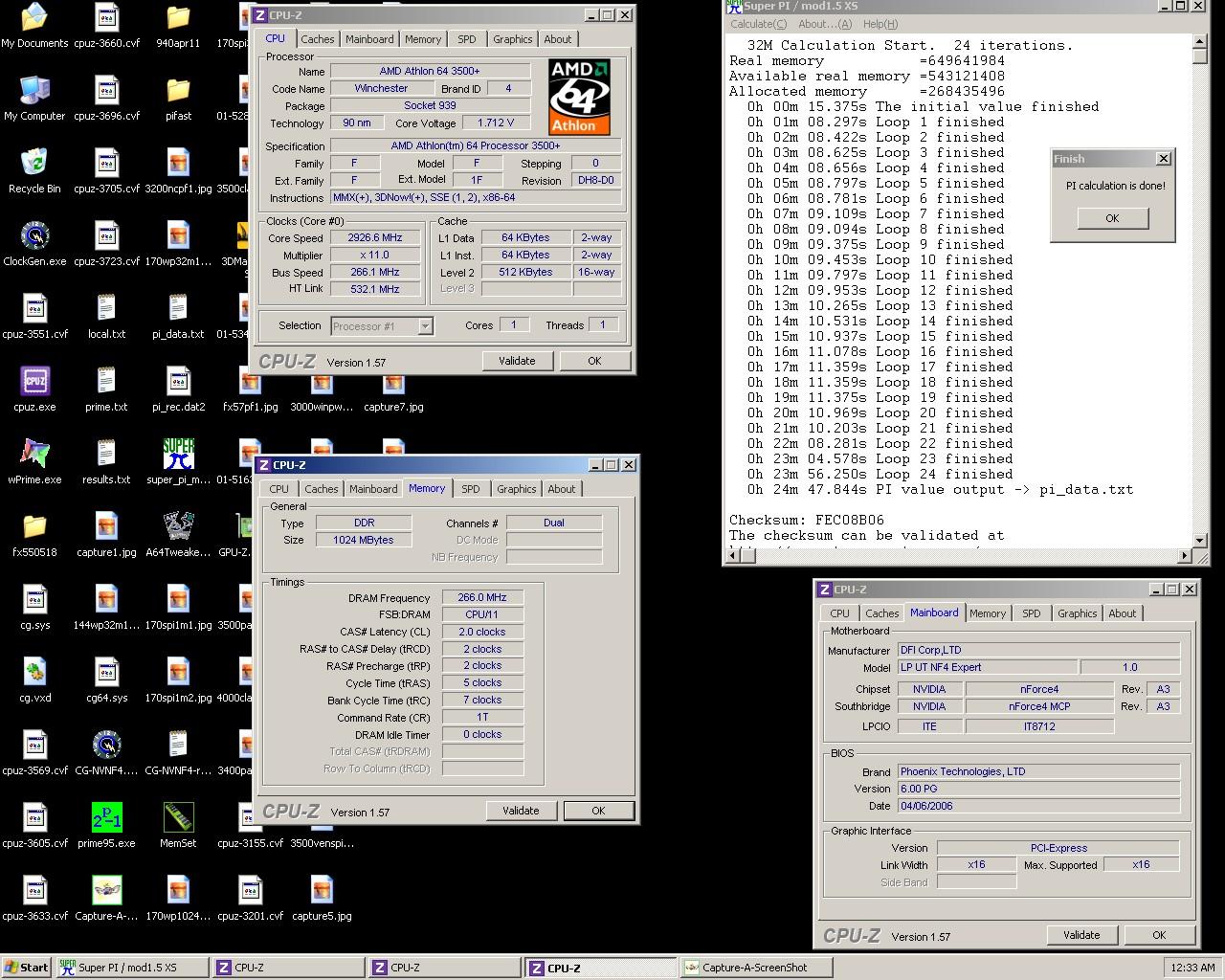Launch the ClockGen.exe desktop icon
Viewport: 1225px width, 980px height.
click(x=34, y=244)
